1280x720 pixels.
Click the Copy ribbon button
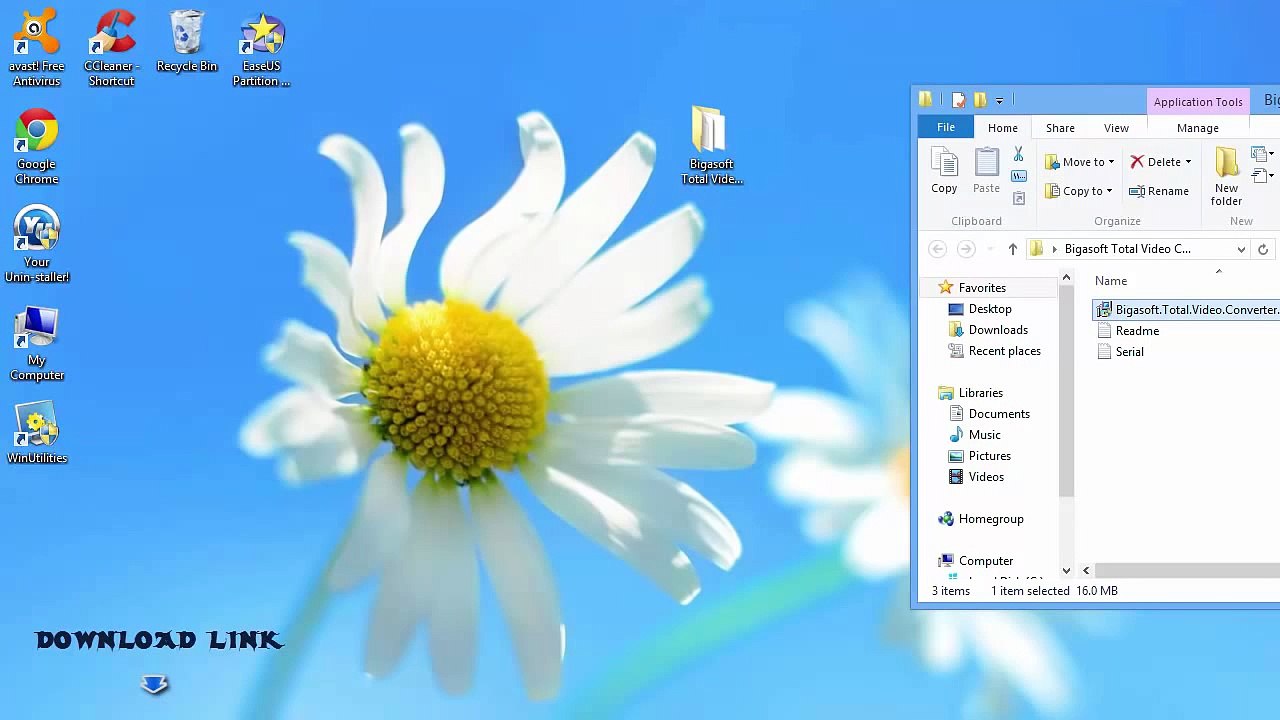pyautogui.click(x=944, y=170)
